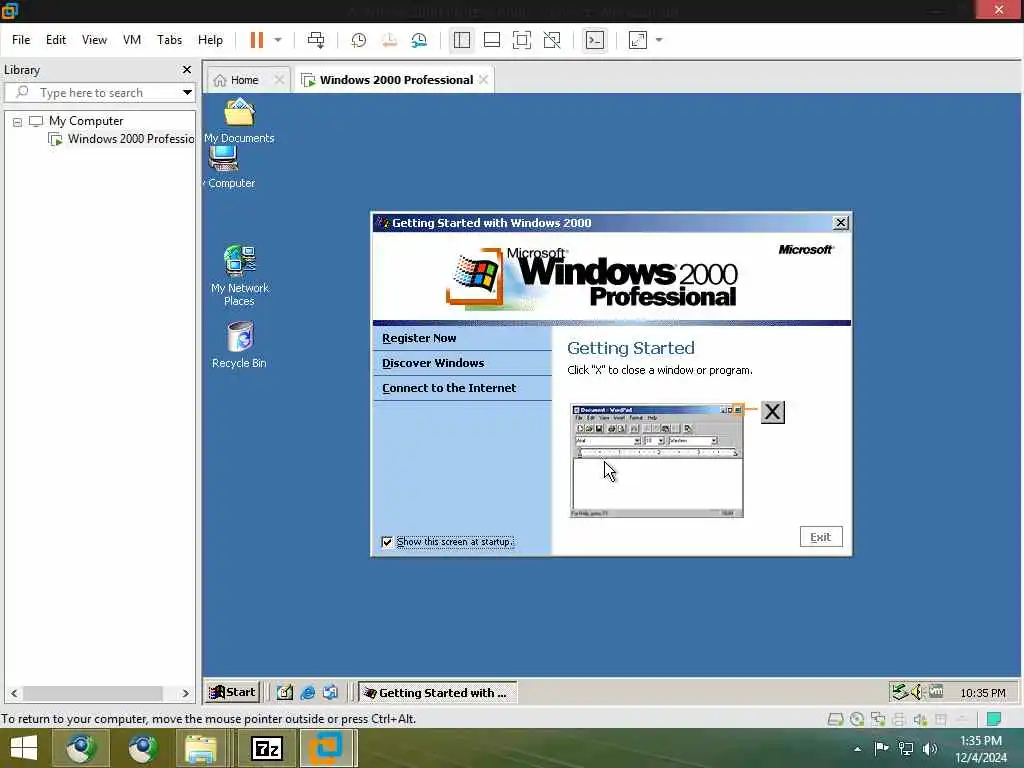Click Discover Windows in Getting Started

point(433,362)
